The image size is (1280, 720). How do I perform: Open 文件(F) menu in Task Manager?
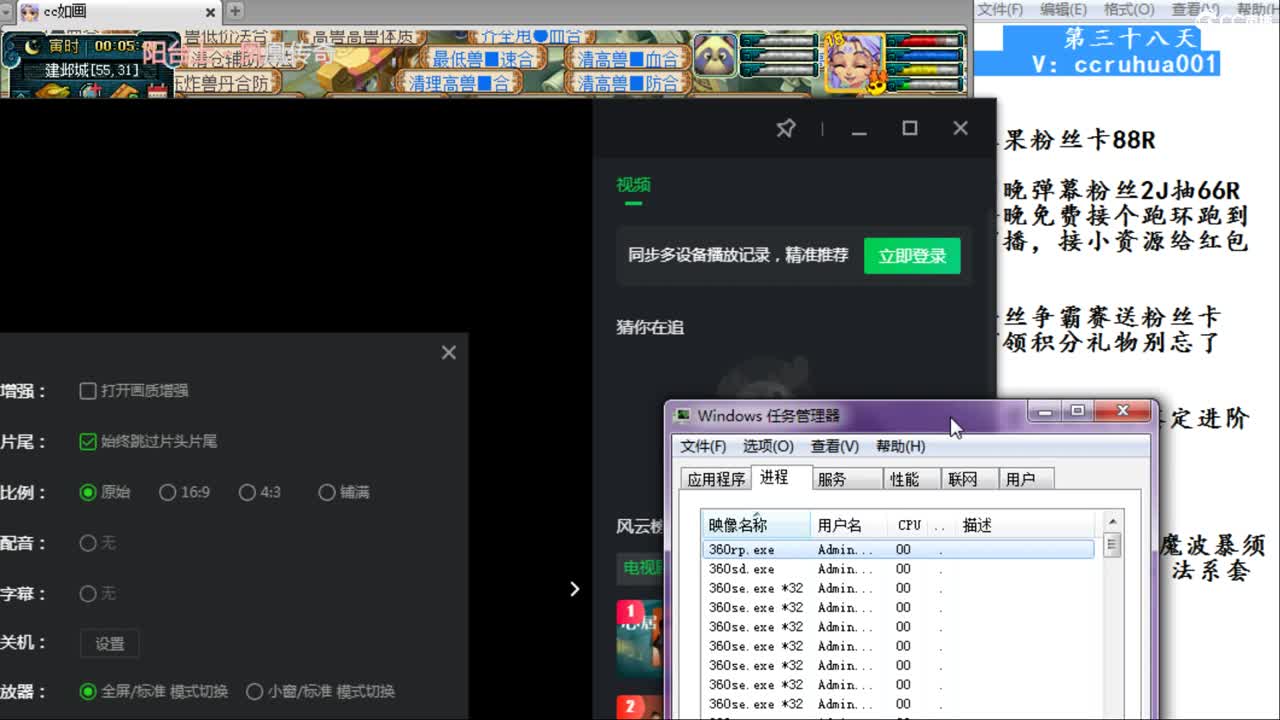tap(703, 446)
